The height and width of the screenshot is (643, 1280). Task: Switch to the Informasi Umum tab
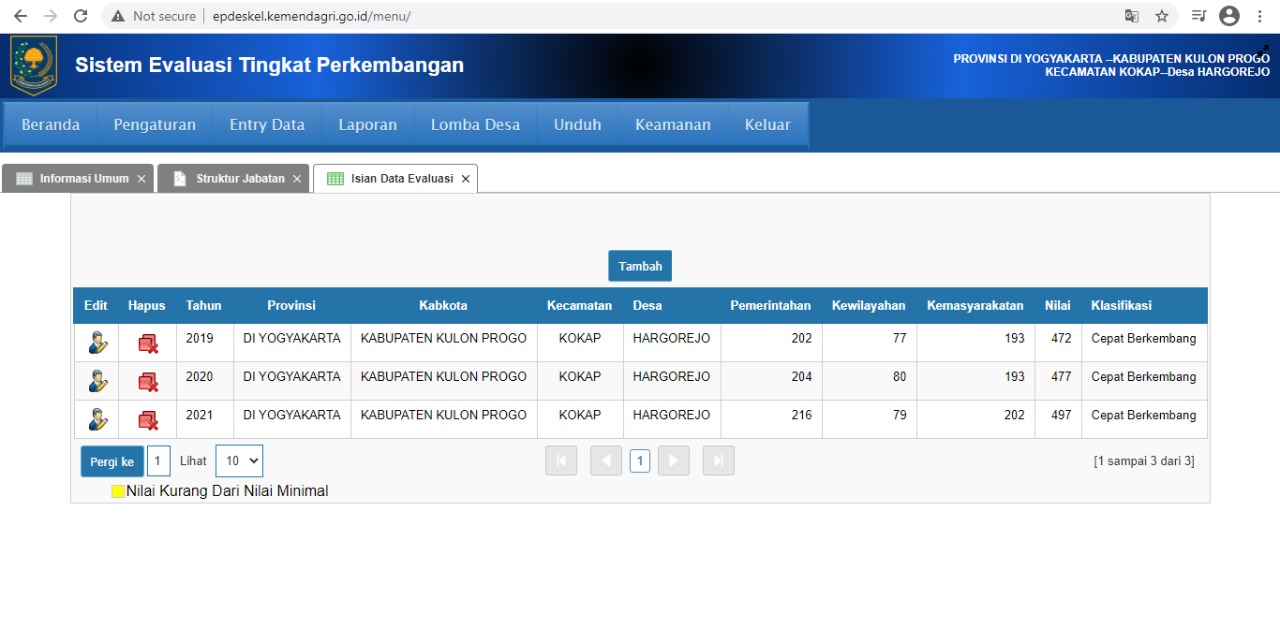tap(75, 179)
